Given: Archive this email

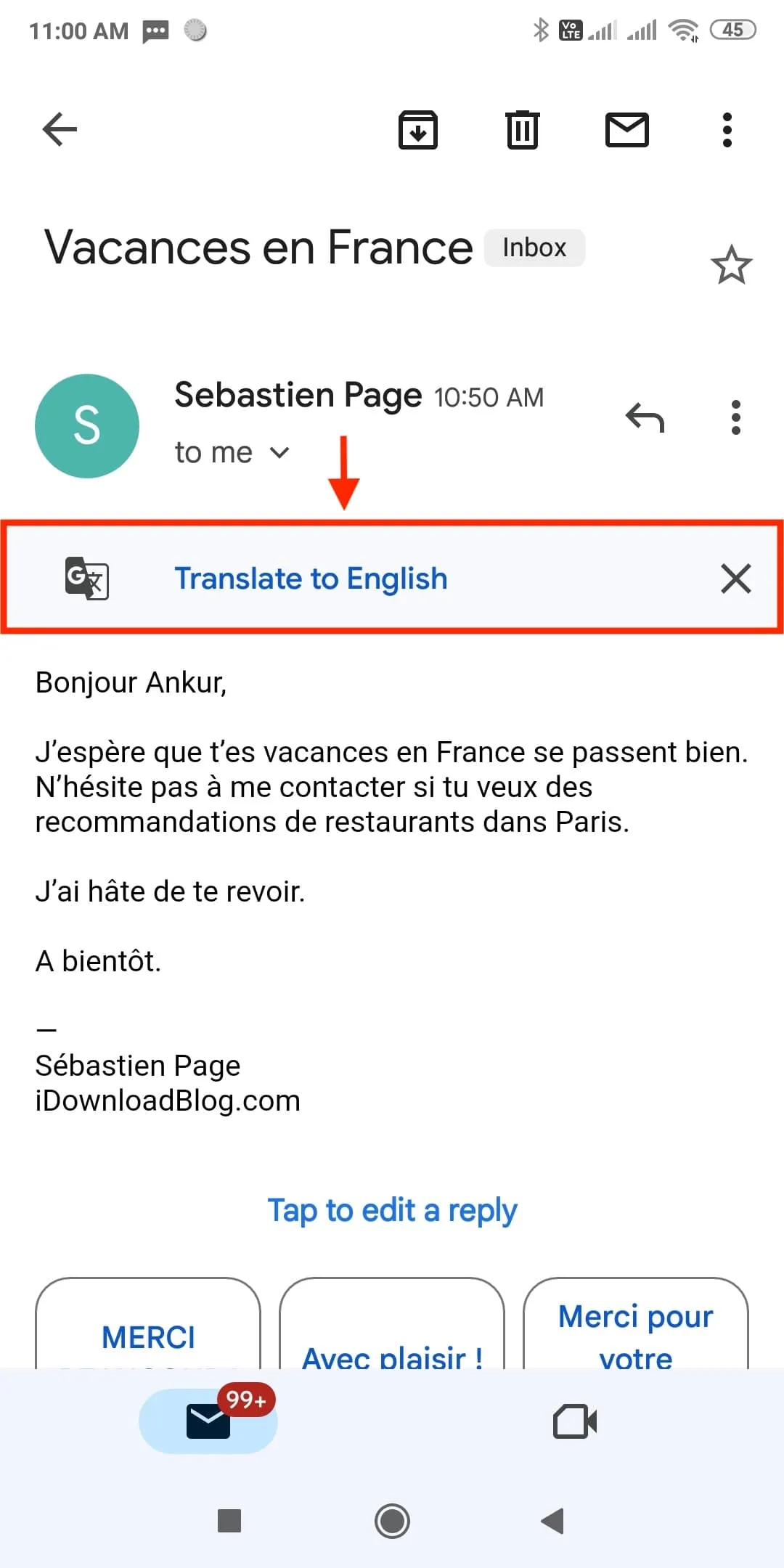Looking at the screenshot, I should point(418,130).
